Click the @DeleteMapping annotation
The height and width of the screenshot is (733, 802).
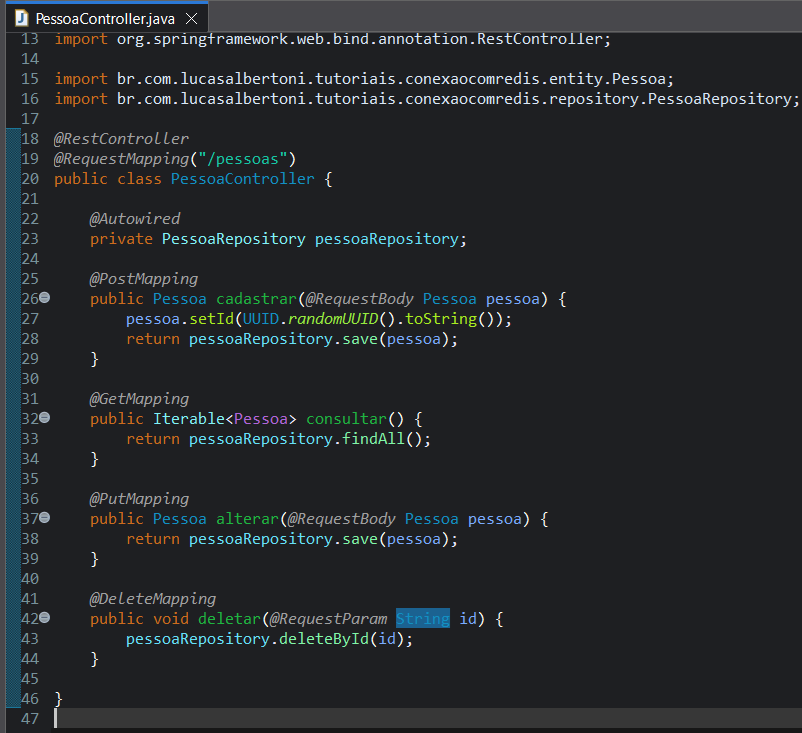pyautogui.click(x=152, y=598)
